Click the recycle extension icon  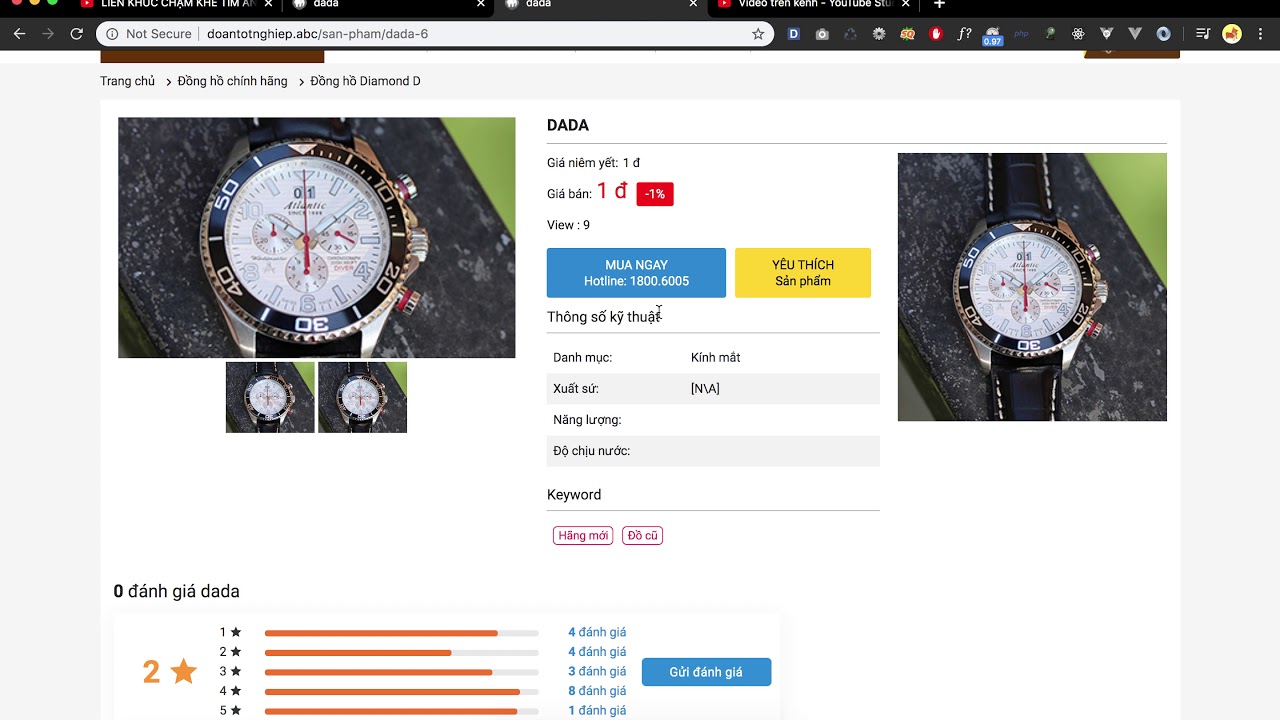850,34
